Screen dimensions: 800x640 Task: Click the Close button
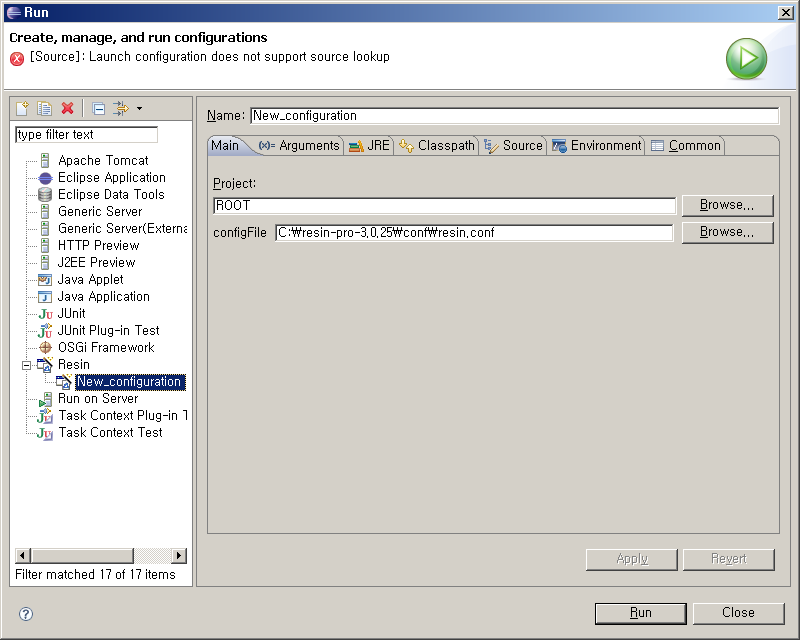tap(738, 613)
